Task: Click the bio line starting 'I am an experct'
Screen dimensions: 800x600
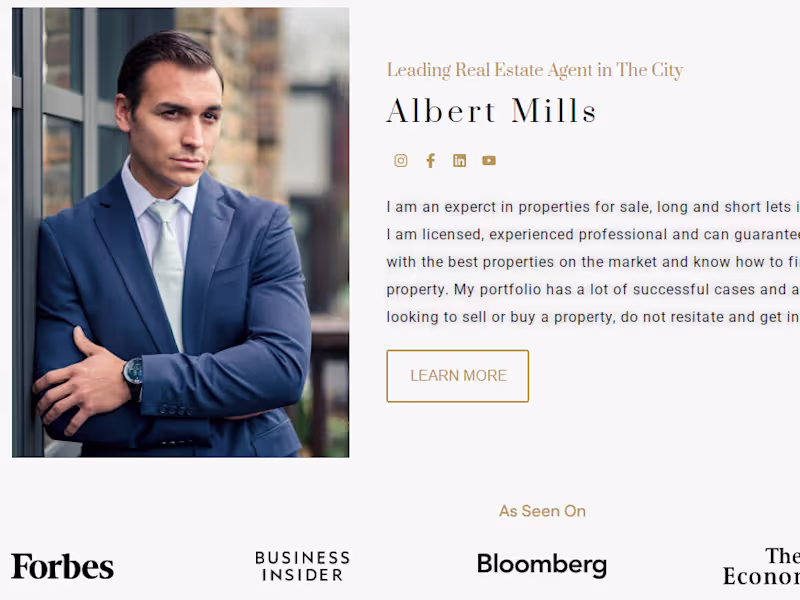Action: 592,207
